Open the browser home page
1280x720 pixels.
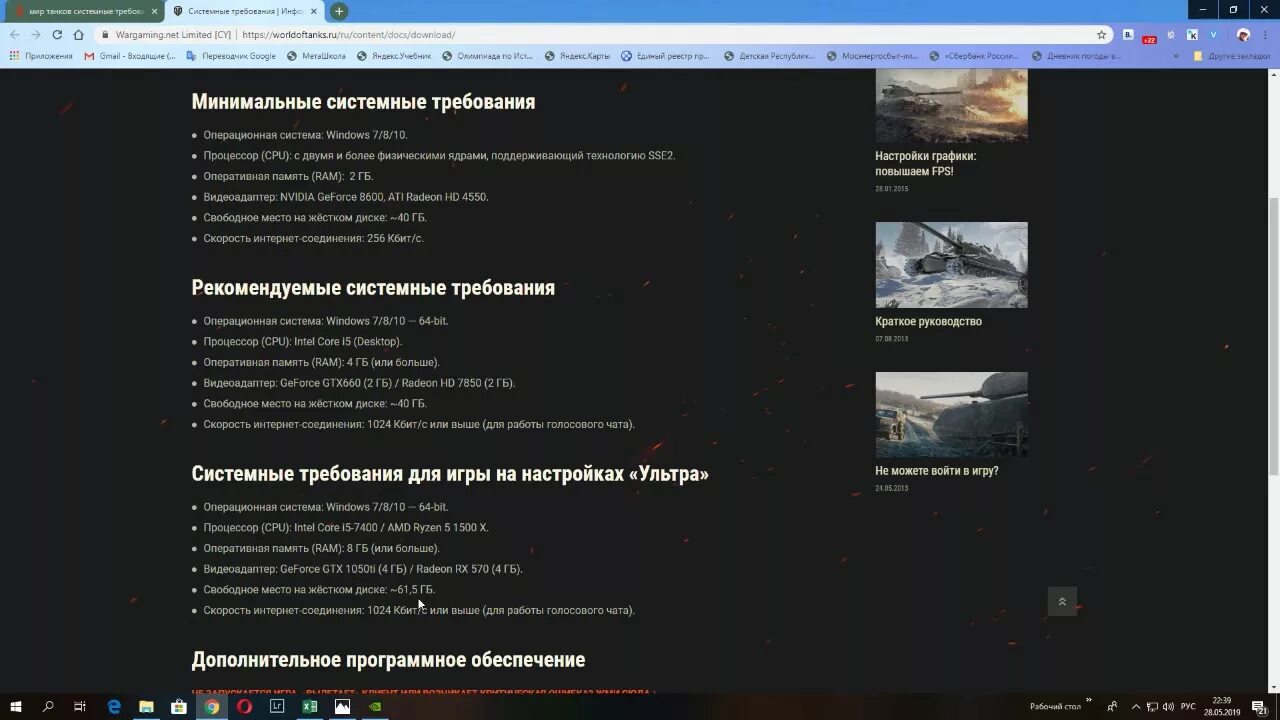click(x=78, y=34)
